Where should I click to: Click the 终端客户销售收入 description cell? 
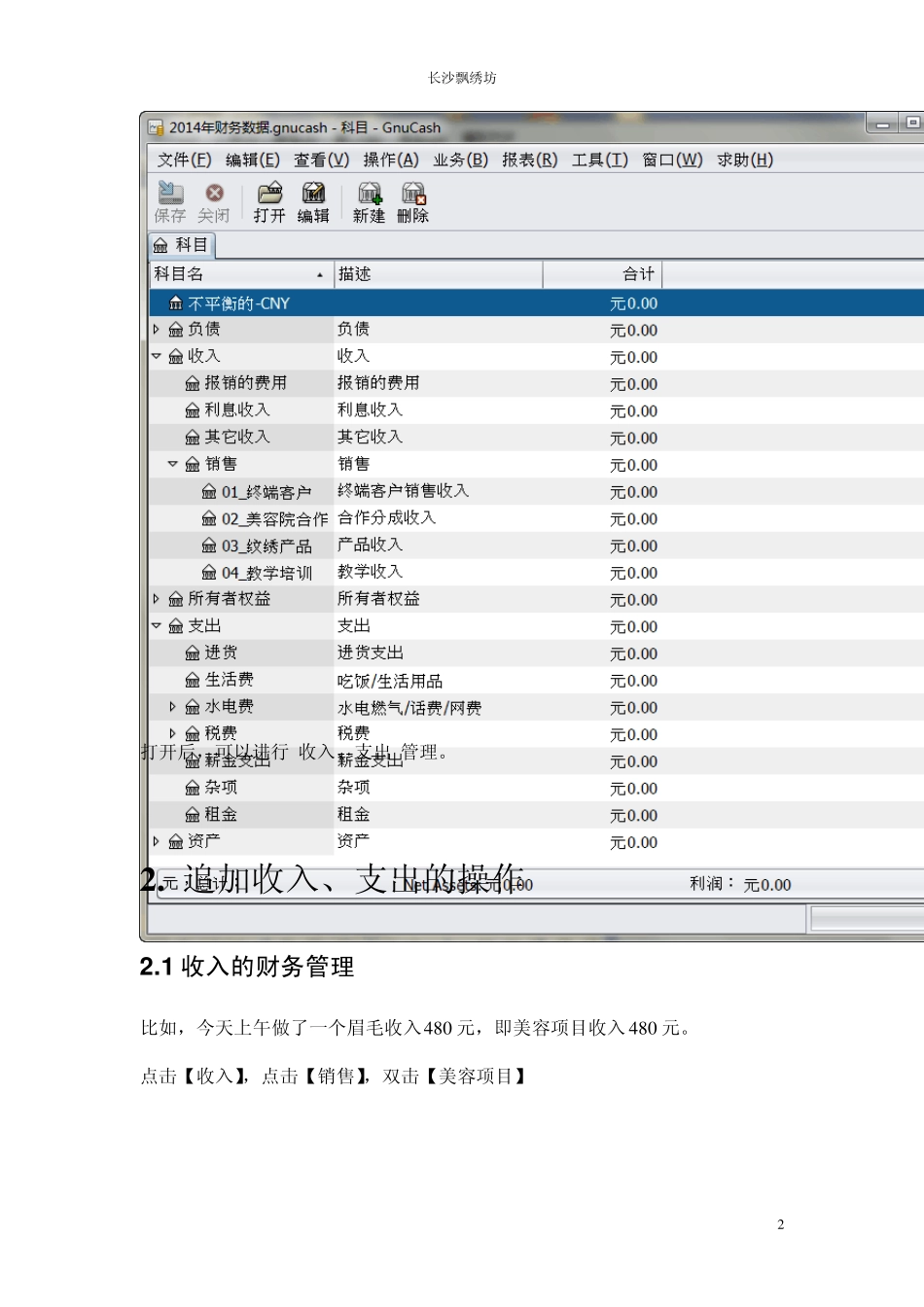click(403, 491)
